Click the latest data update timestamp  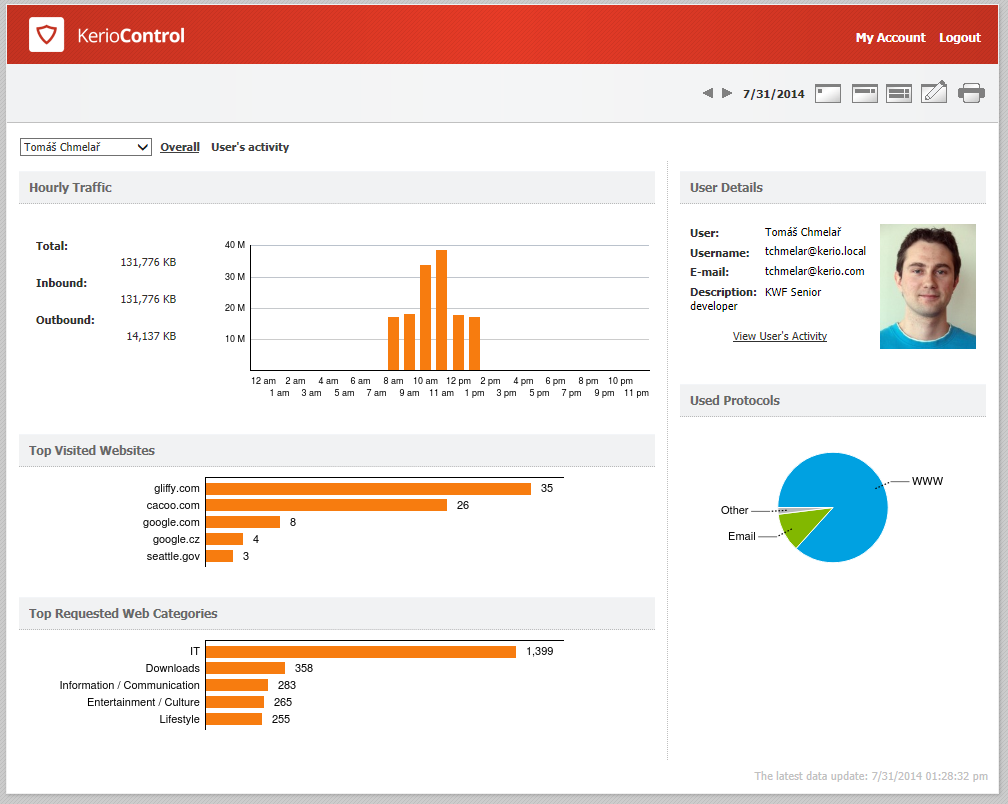871,776
